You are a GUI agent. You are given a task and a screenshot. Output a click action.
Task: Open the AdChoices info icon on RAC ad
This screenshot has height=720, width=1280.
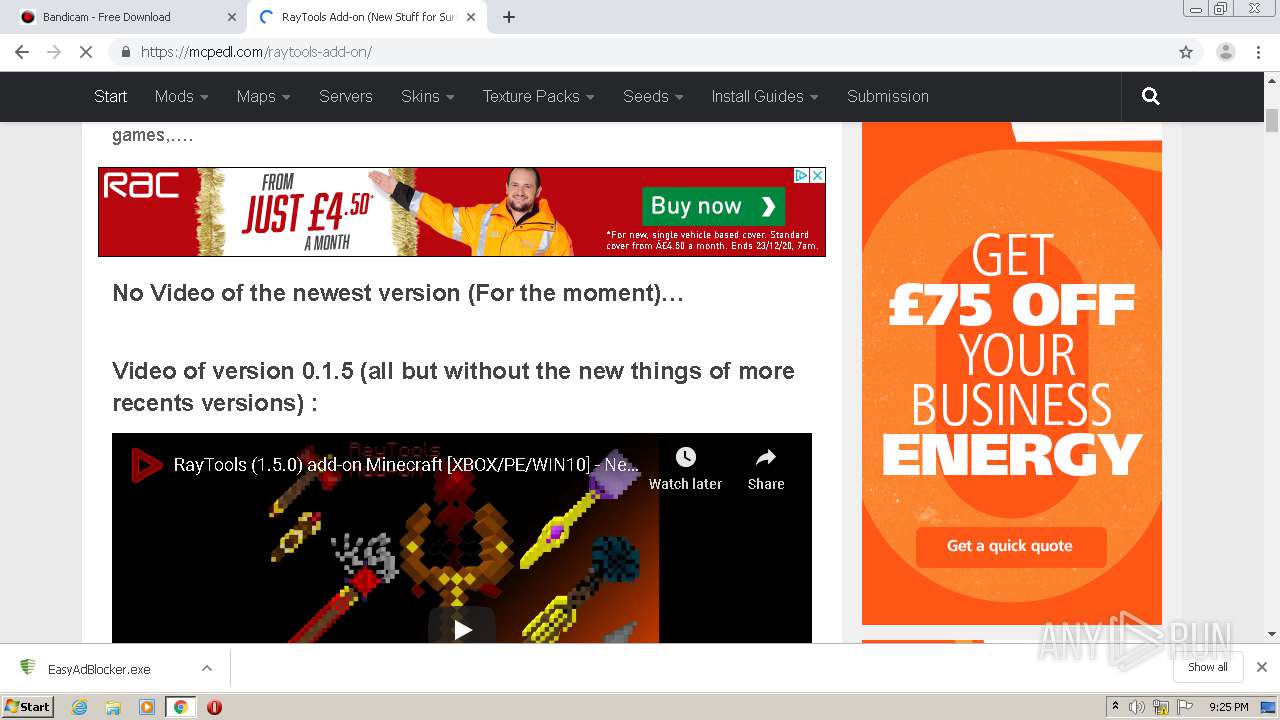[801, 175]
